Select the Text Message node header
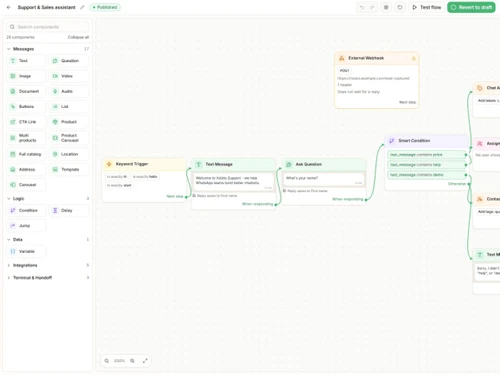Screen dimensions: 500x375 point(234,164)
